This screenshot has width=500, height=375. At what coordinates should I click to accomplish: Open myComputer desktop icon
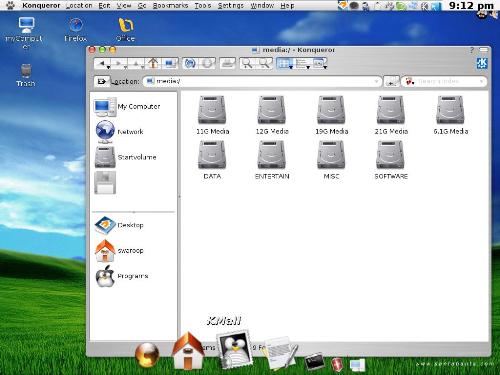[x=25, y=32]
